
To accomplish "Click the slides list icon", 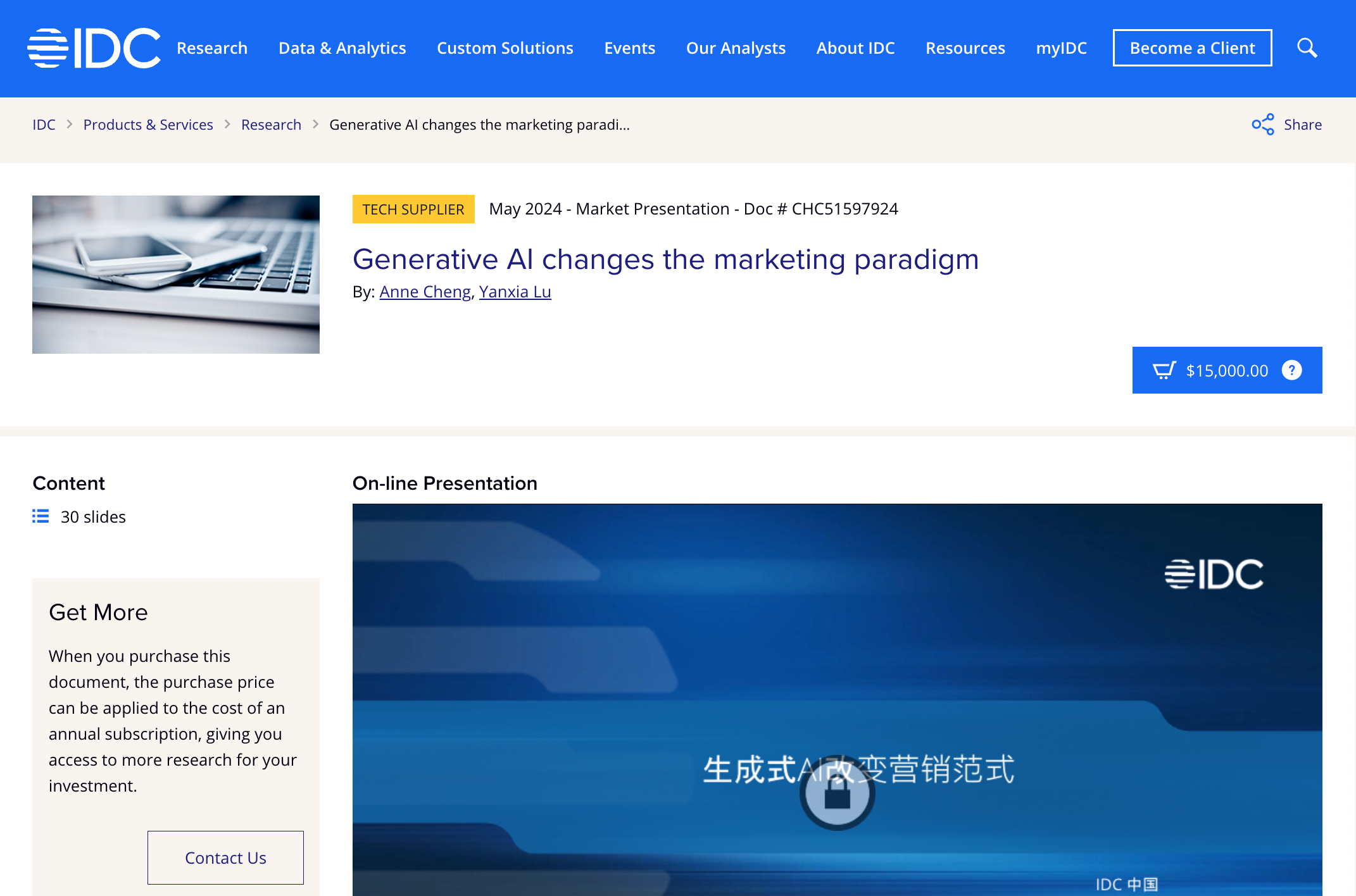I will point(41,516).
